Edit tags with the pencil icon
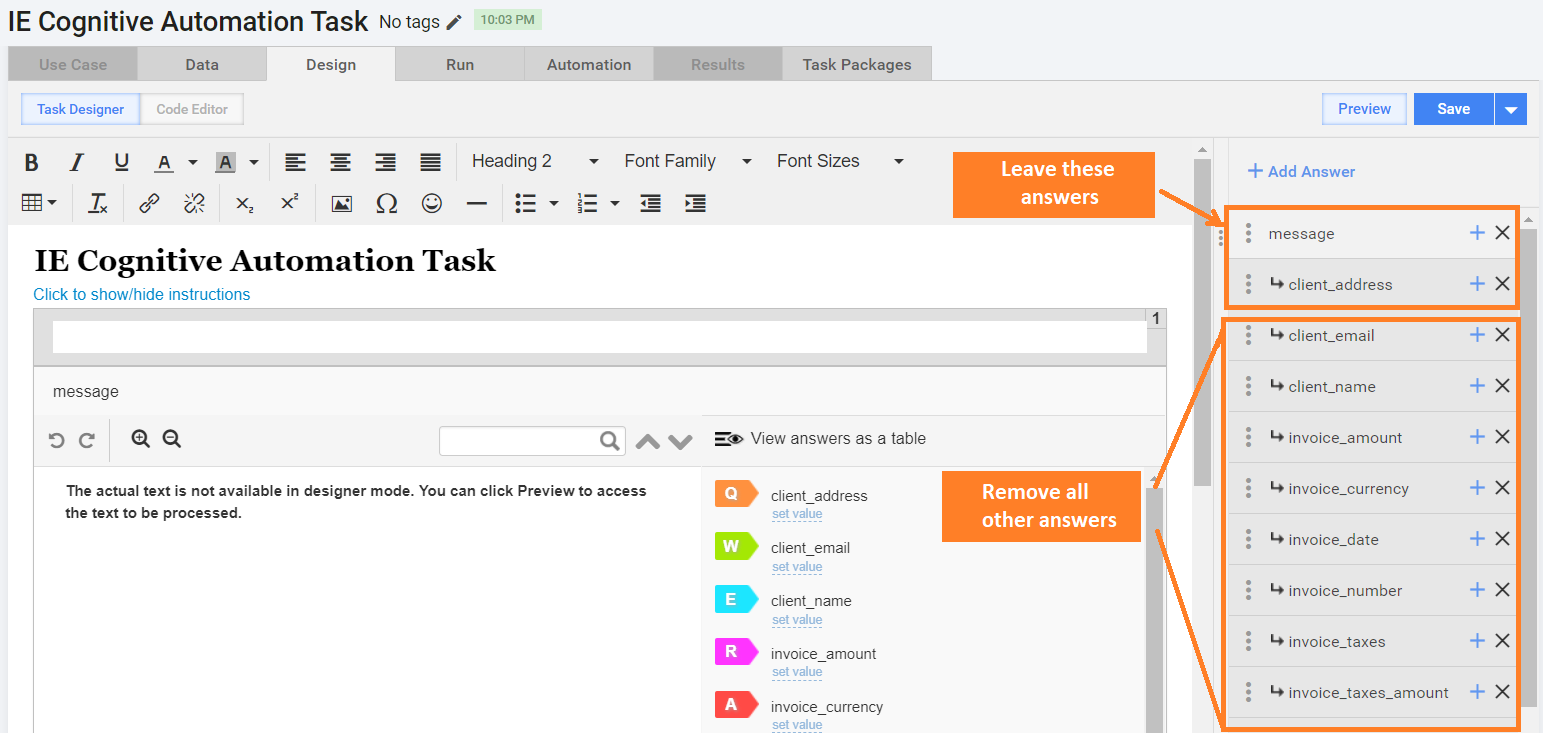Viewport: 1543px width, 733px height. (454, 22)
